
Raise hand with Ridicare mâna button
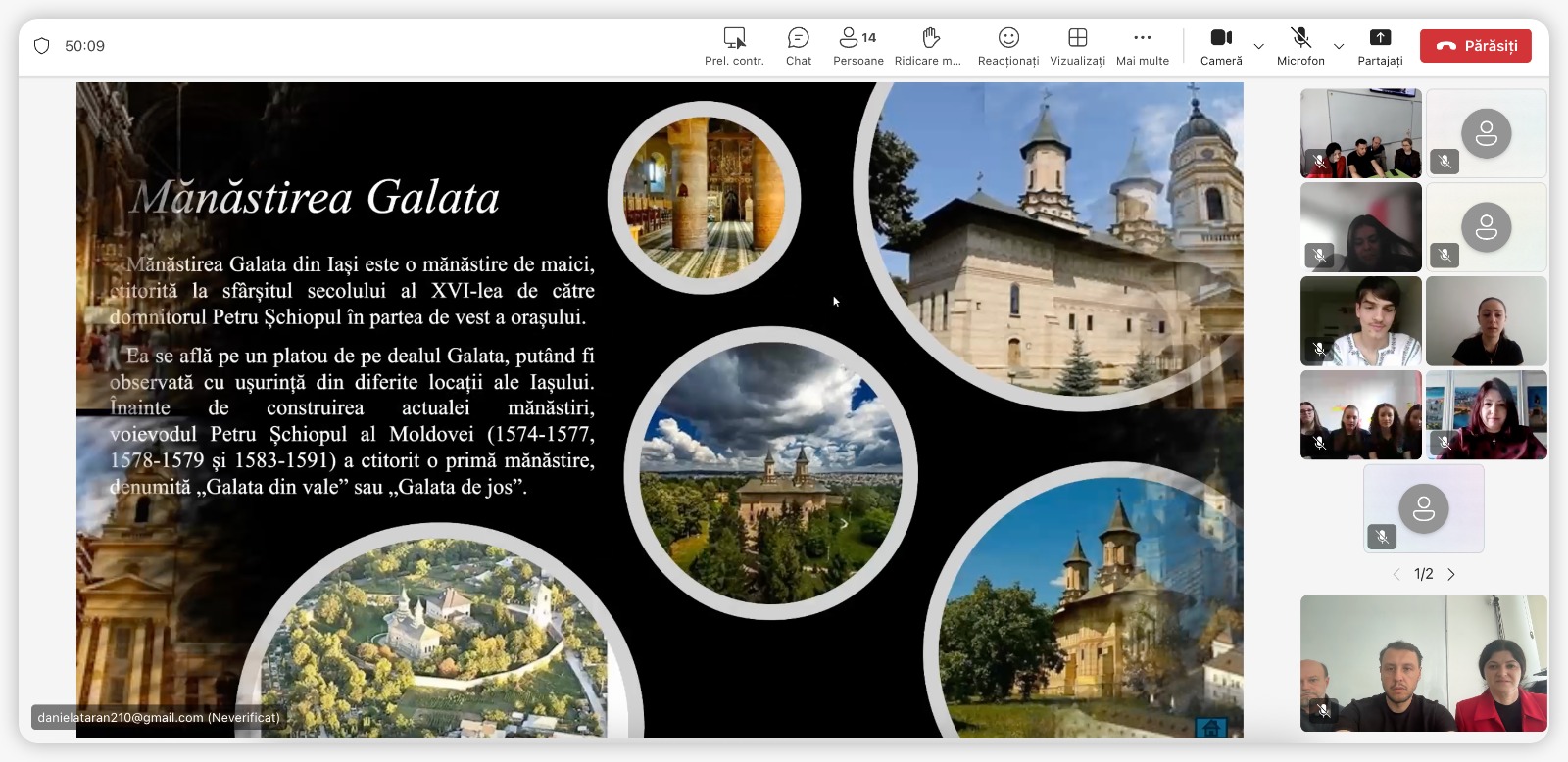click(928, 46)
